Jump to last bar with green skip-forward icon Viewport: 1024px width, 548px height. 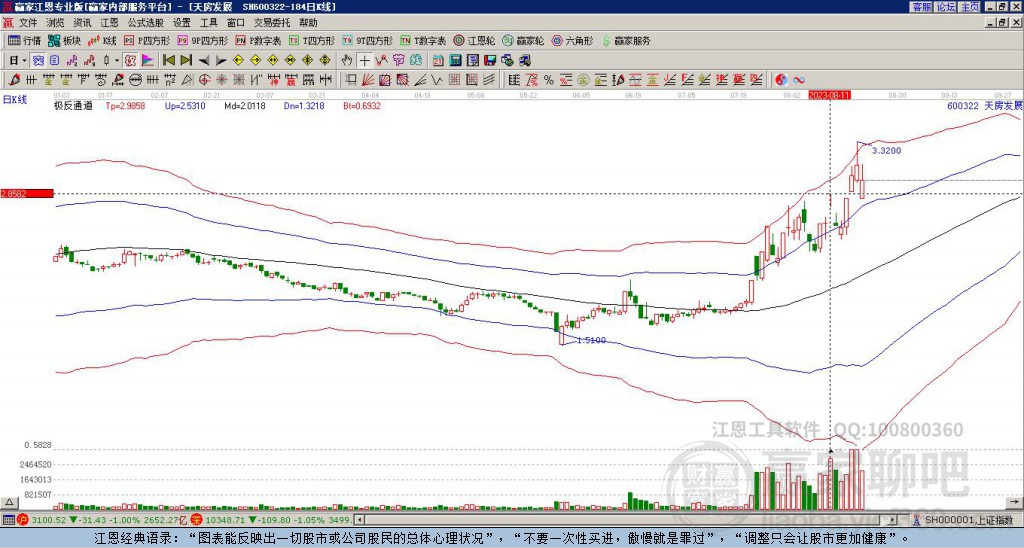coord(186,61)
